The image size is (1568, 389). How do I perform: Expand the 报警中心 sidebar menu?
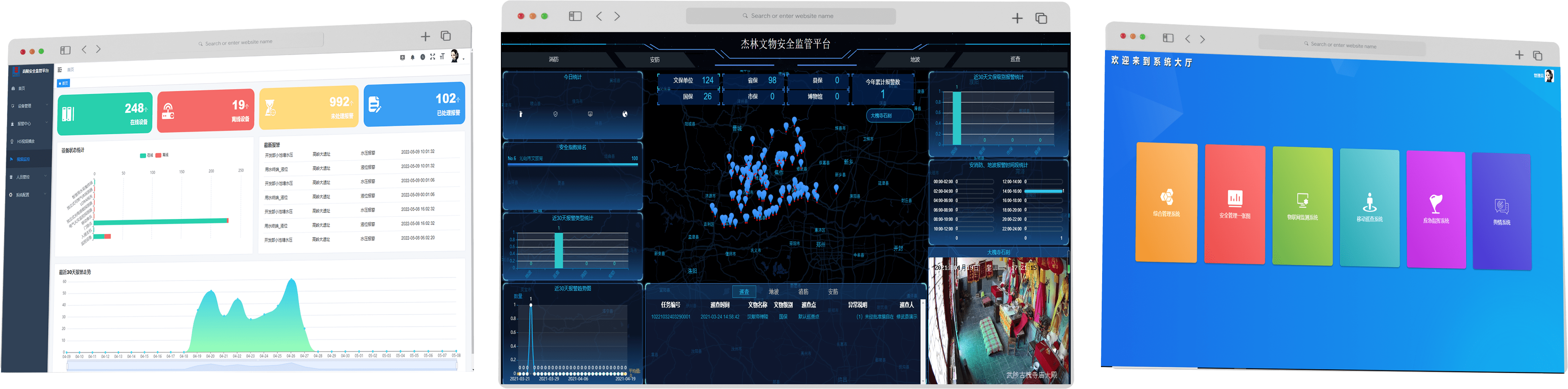27,124
